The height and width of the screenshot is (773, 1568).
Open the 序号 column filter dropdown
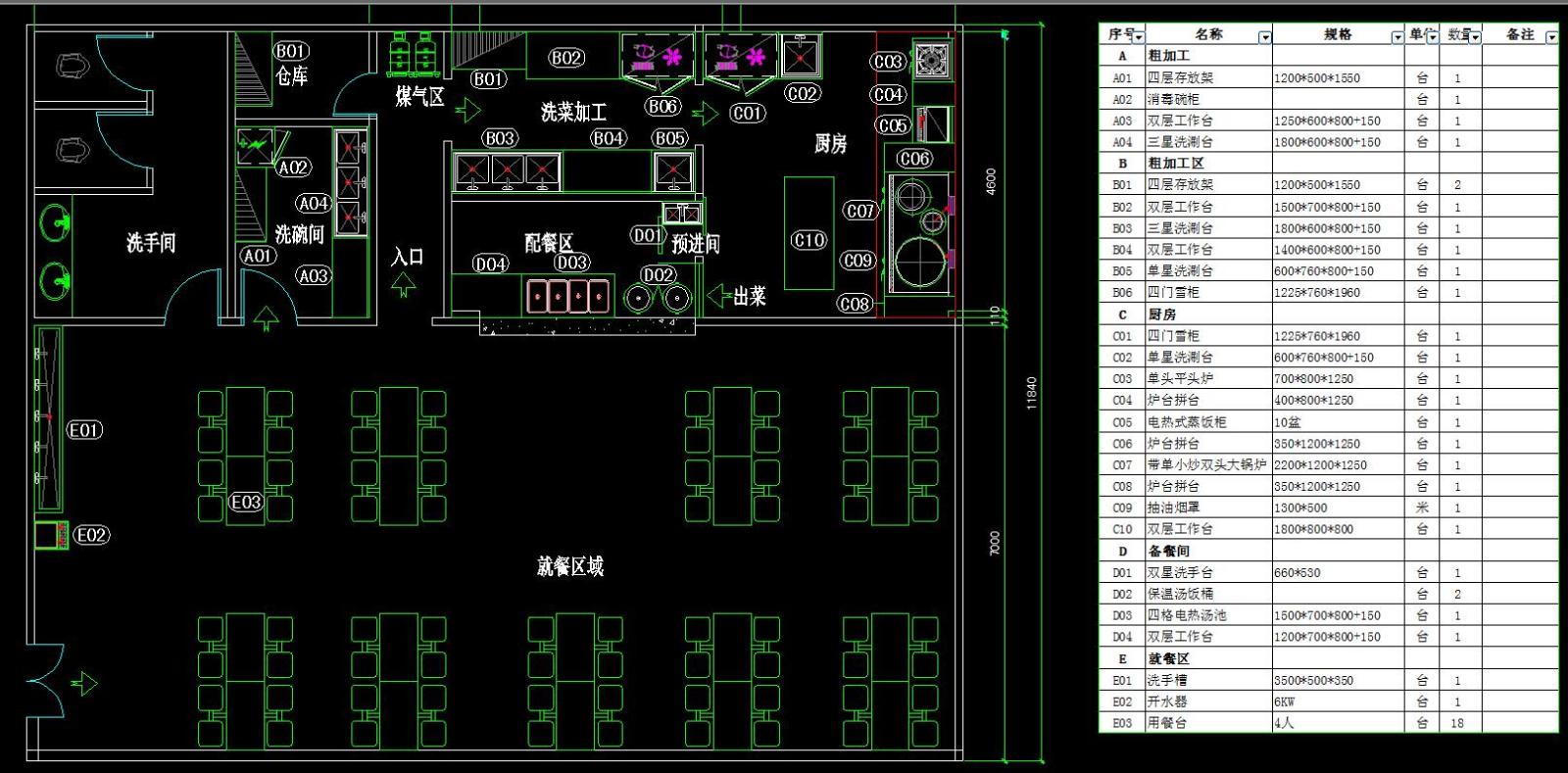(x=1139, y=37)
